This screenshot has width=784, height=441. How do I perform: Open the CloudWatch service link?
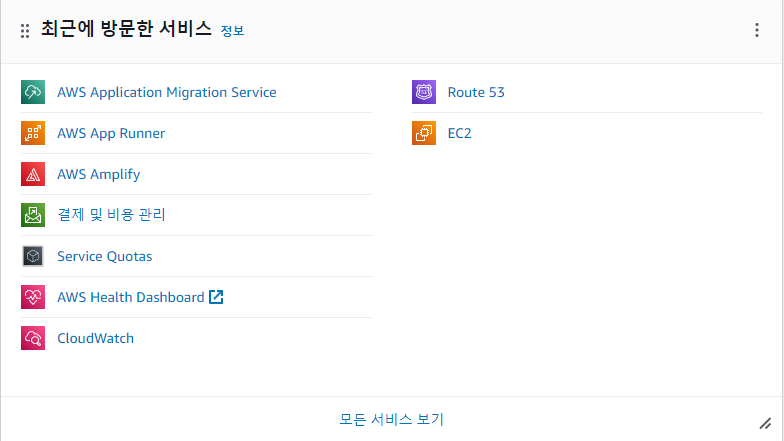[96, 338]
